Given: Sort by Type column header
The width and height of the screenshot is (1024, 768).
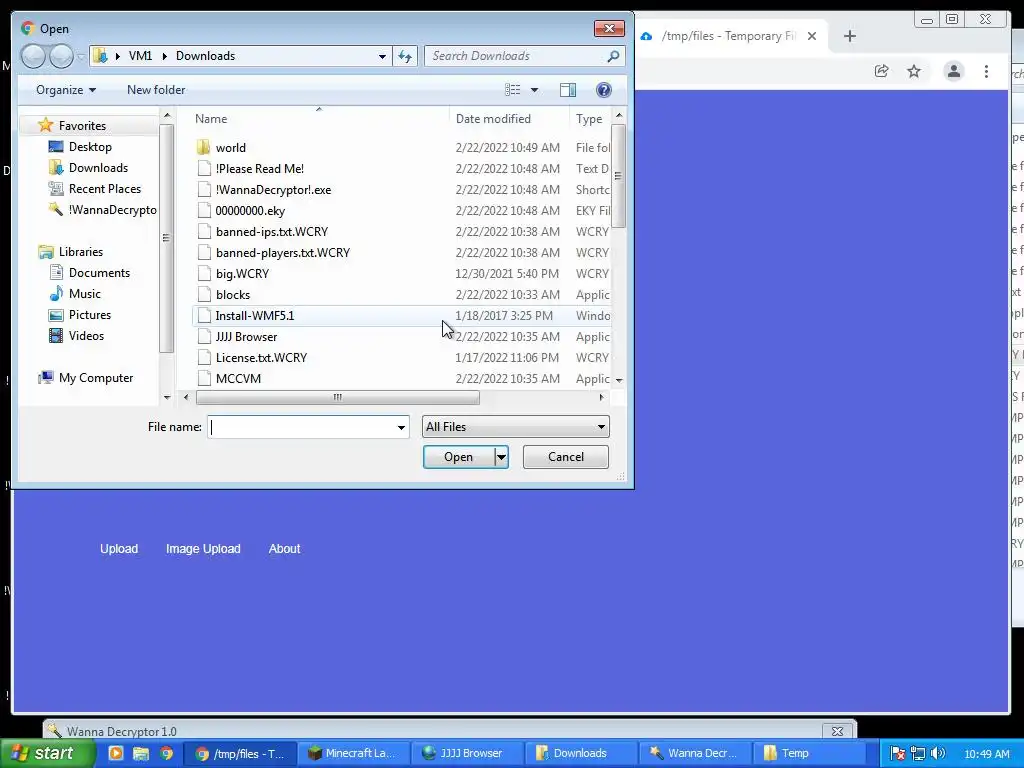Looking at the screenshot, I should 588,119.
